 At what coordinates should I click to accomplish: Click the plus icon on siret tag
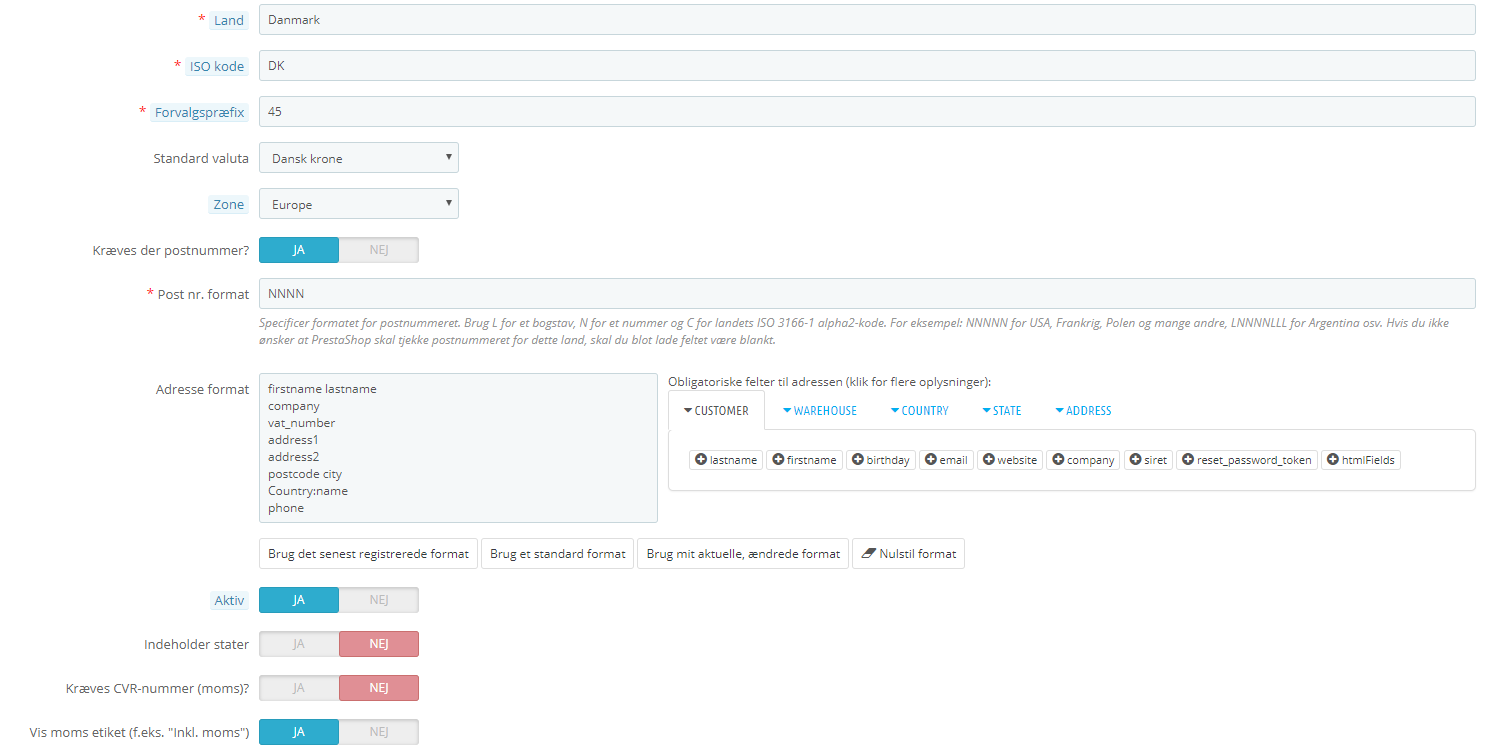click(x=1135, y=460)
